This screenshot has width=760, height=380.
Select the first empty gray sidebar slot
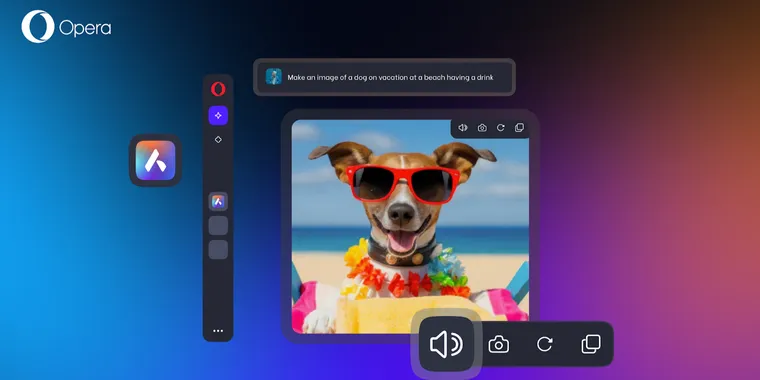pyautogui.click(x=218, y=226)
